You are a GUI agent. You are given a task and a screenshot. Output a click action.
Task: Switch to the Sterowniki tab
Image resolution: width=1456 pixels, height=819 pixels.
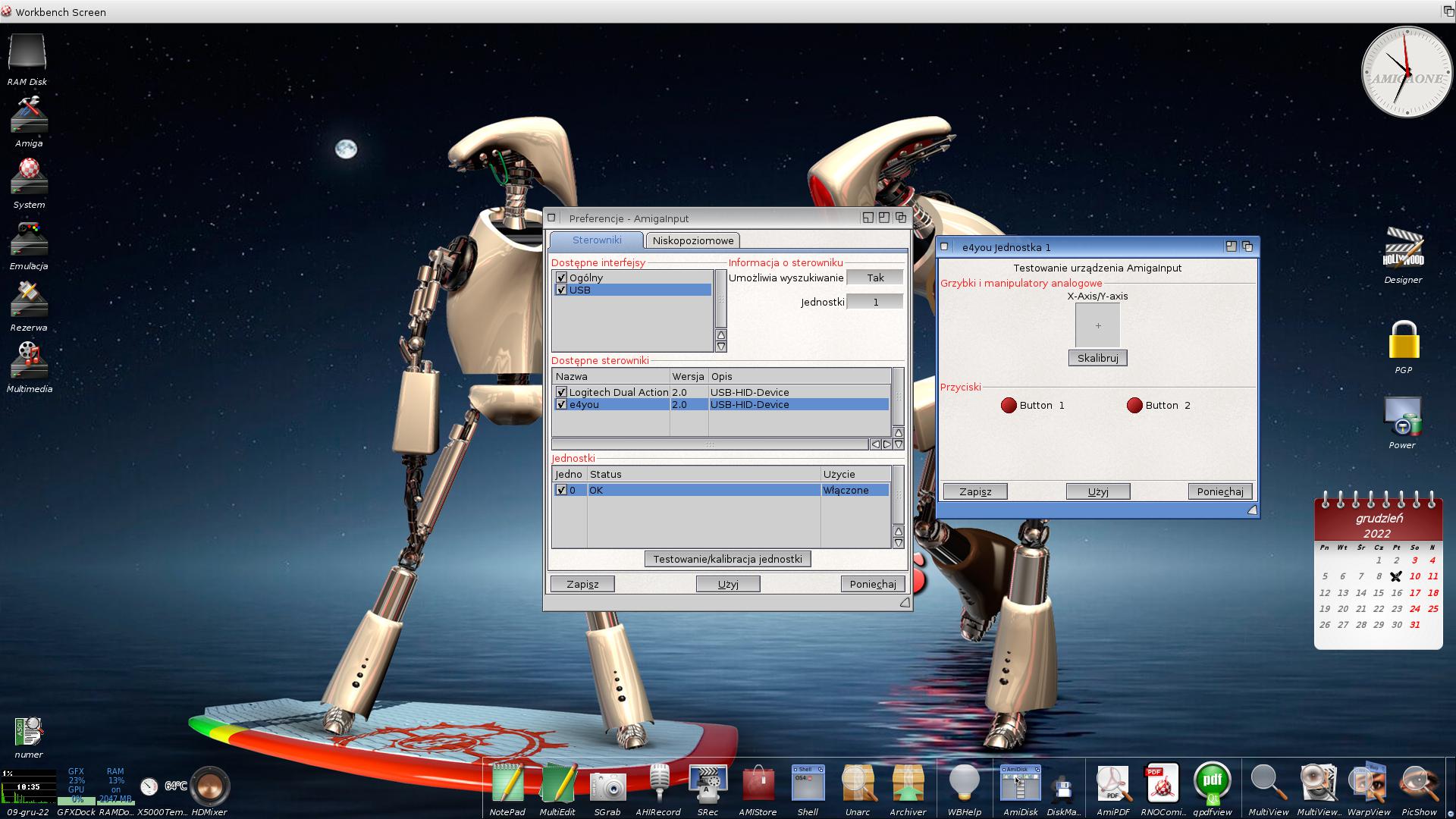(x=597, y=240)
